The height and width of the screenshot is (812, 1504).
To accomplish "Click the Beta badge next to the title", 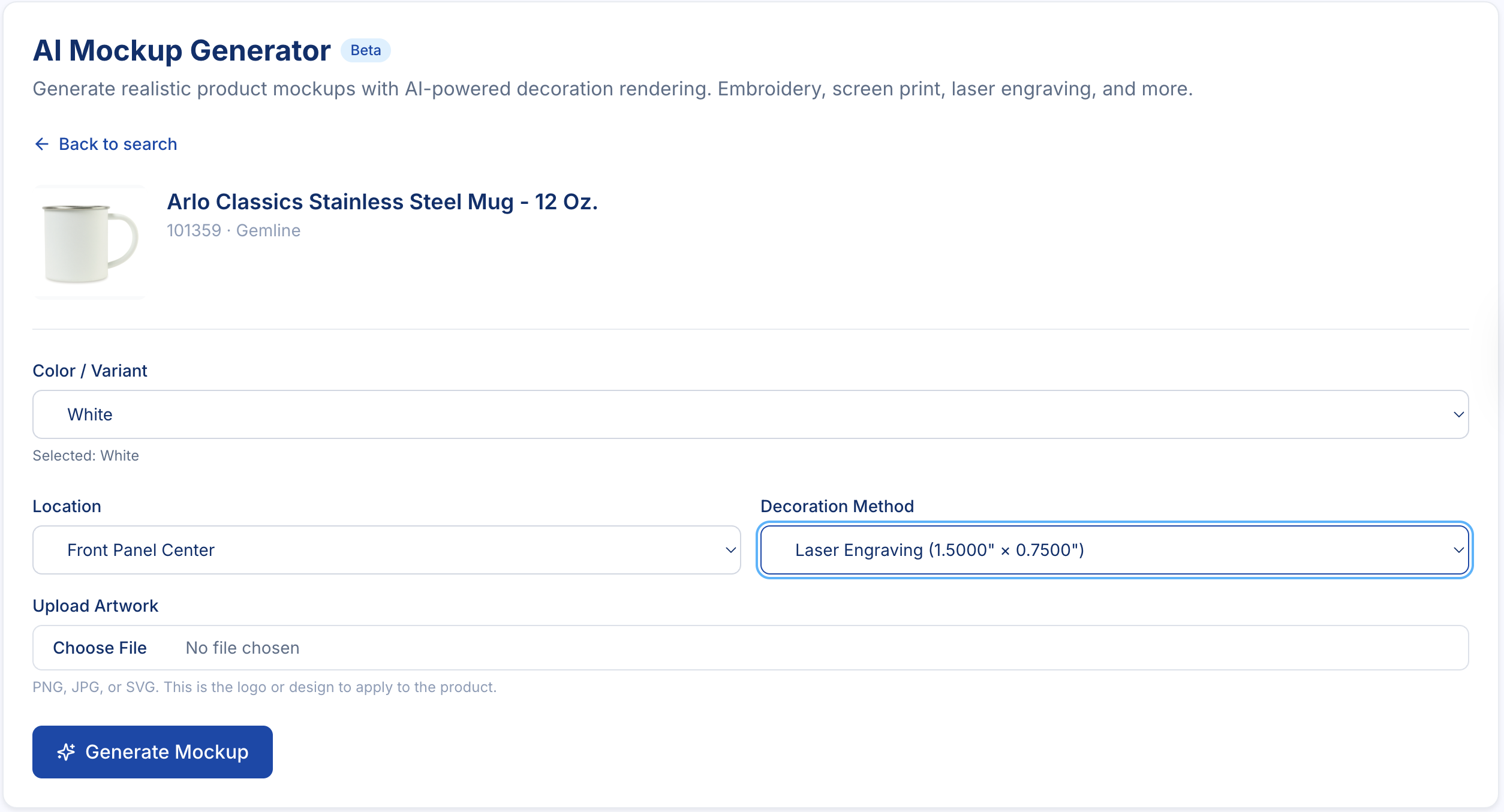I will pos(365,50).
